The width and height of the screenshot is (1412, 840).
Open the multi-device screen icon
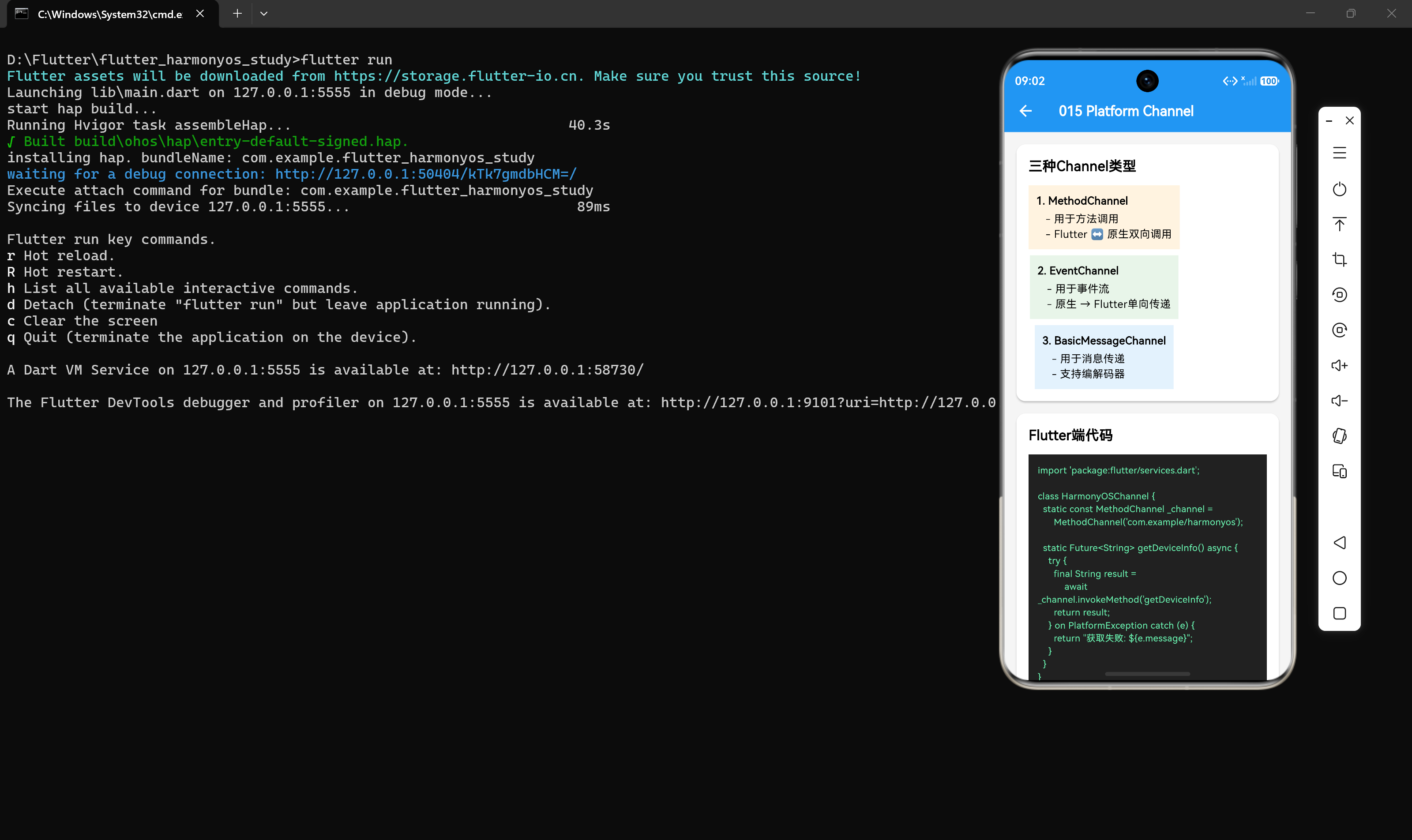click(x=1339, y=472)
